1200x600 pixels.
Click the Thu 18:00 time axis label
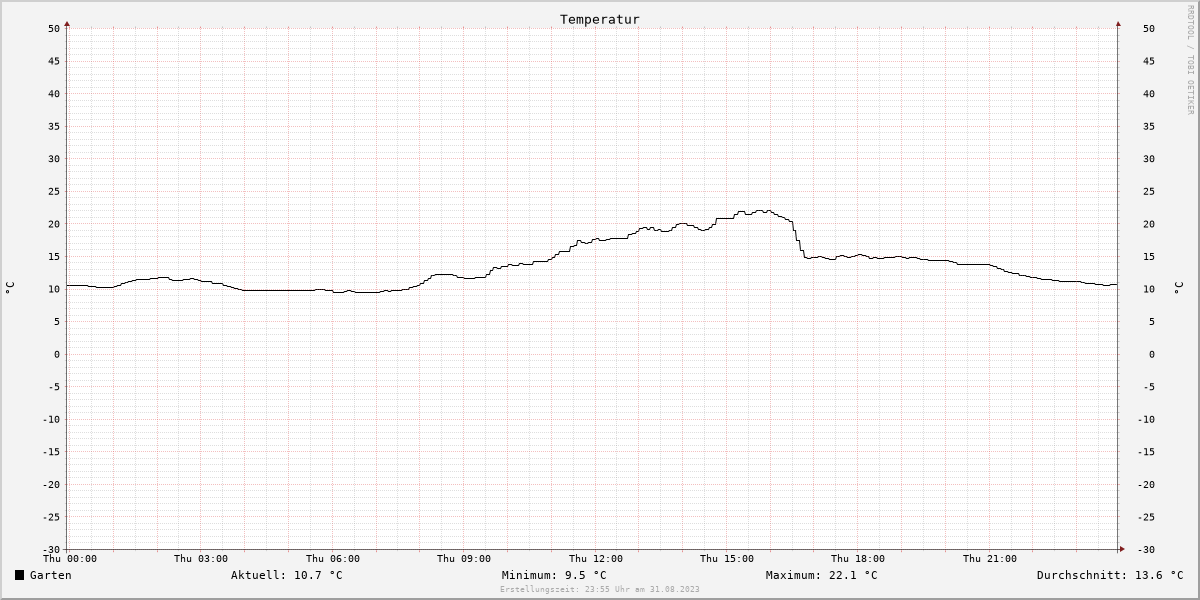point(858,559)
